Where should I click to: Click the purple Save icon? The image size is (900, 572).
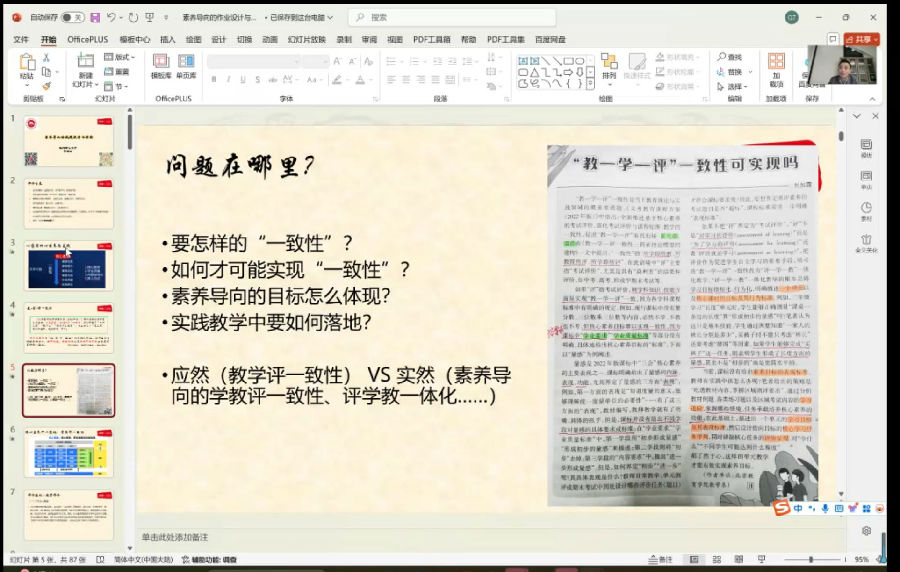94,17
